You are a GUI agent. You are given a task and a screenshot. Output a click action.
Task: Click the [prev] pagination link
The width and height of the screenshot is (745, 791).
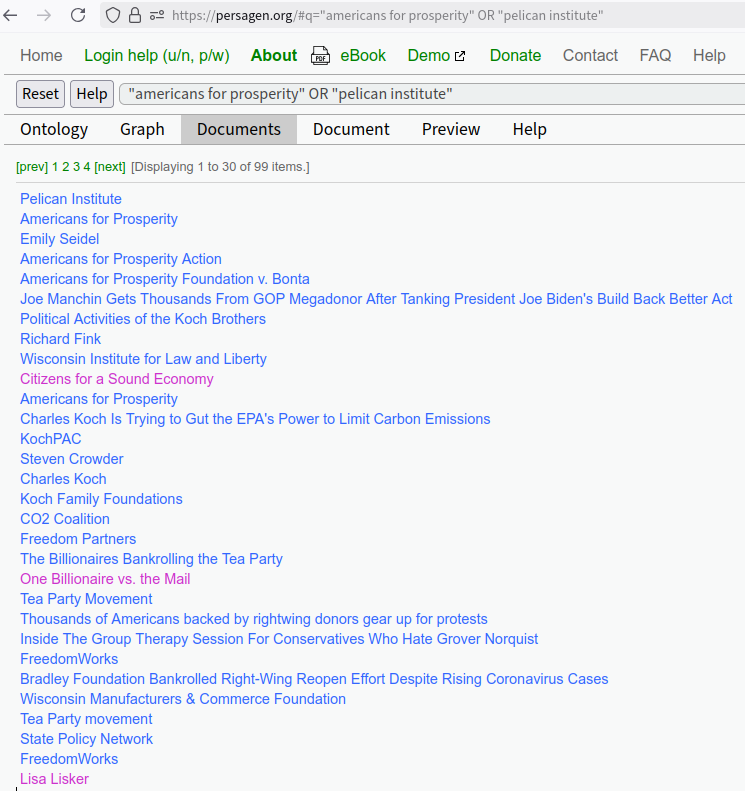click(32, 167)
